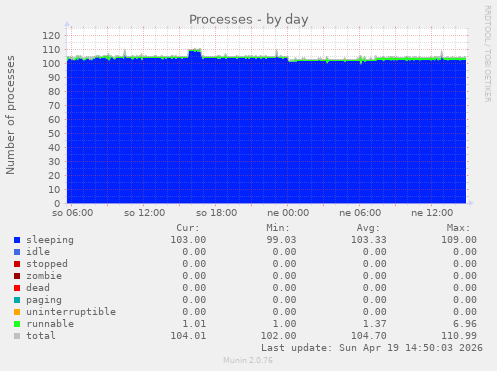Click total current value 104.01
Viewport: 497px width, 371px height.
[188, 336]
